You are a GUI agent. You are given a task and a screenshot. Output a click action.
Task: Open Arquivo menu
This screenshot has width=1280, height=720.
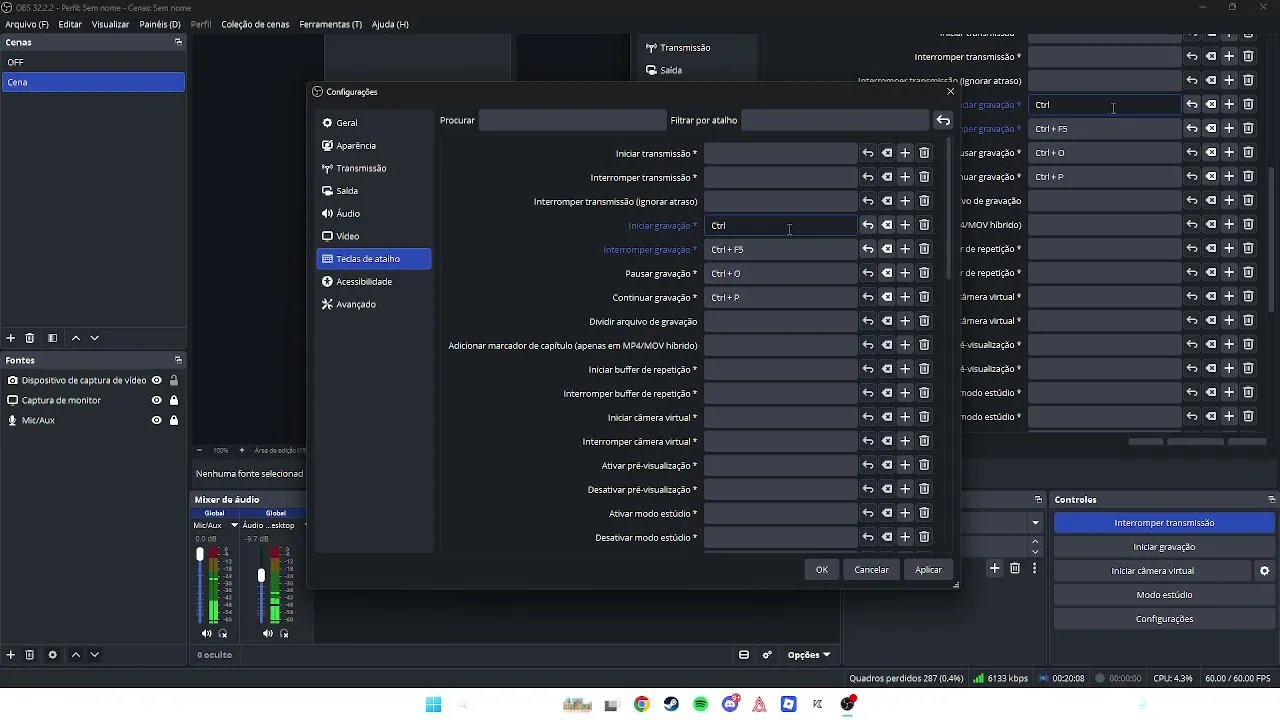click(27, 24)
